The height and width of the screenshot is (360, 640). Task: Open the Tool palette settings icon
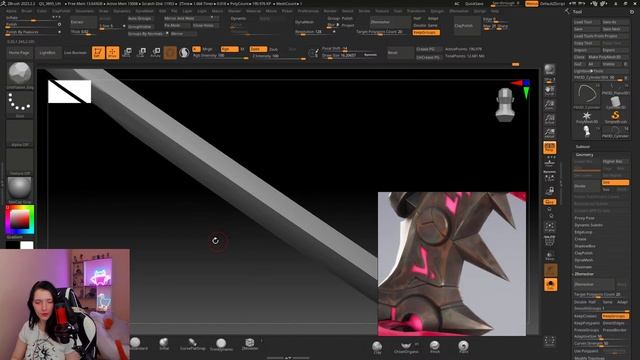coord(632,12)
